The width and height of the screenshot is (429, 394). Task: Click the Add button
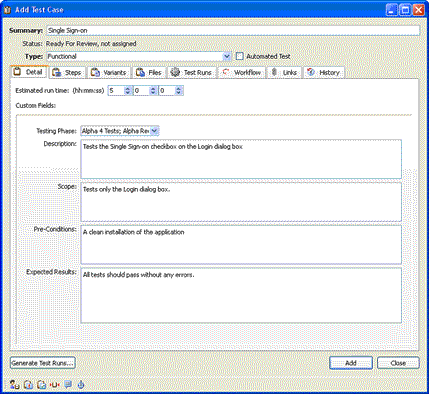[x=351, y=363]
